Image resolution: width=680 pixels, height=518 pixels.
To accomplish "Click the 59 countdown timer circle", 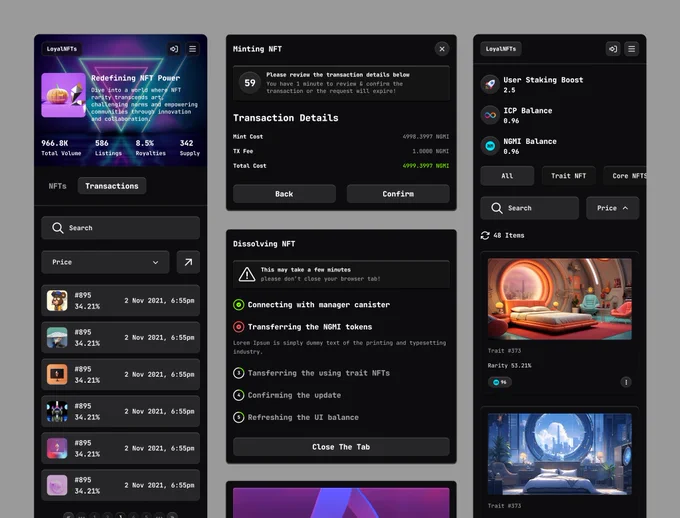I will point(250,83).
